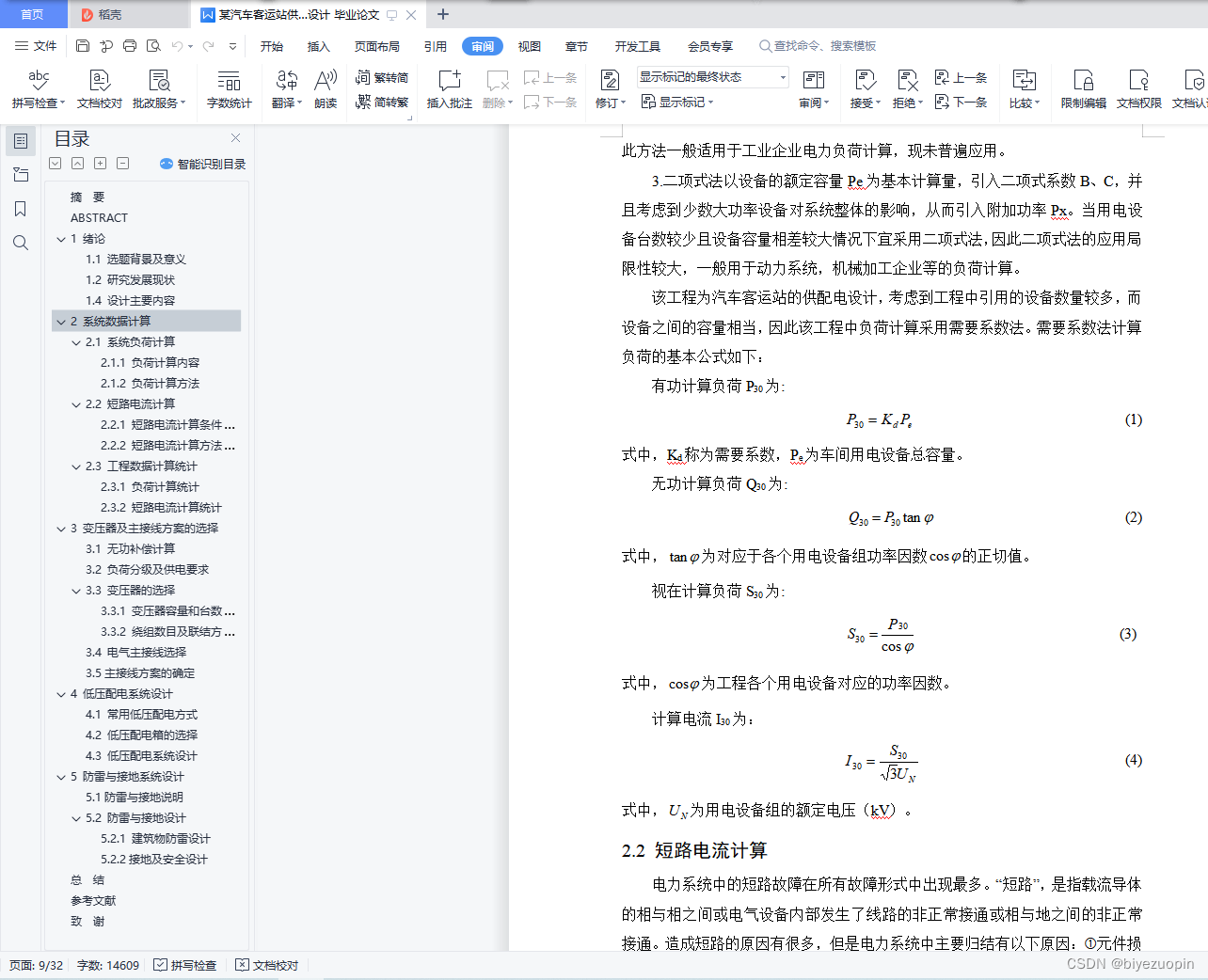Viewport: 1208px width, 980px height.
Task: Go to next revision 下一条
Action: coord(961,102)
